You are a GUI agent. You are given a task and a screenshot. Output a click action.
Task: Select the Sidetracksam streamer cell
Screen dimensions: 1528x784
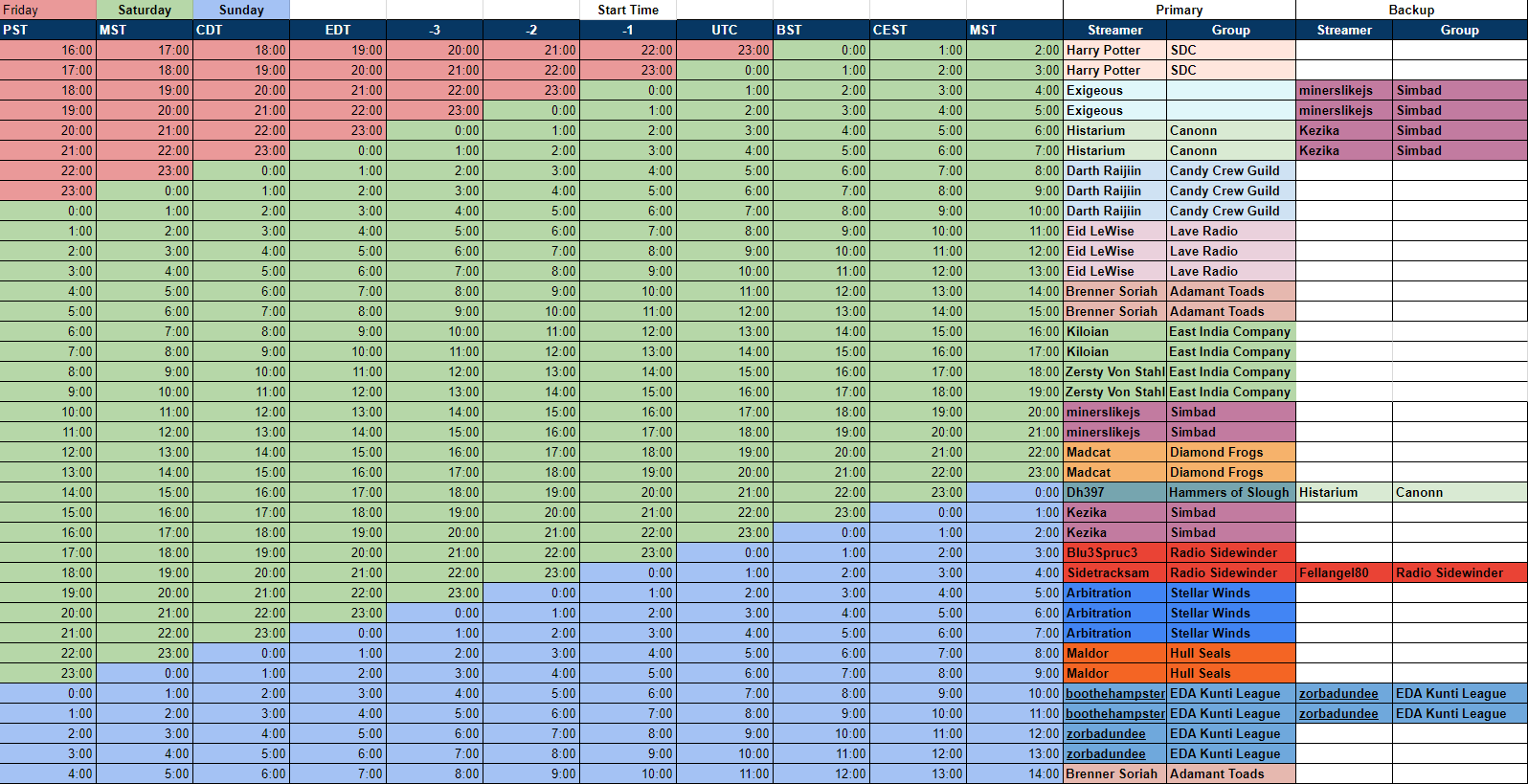click(x=1114, y=572)
